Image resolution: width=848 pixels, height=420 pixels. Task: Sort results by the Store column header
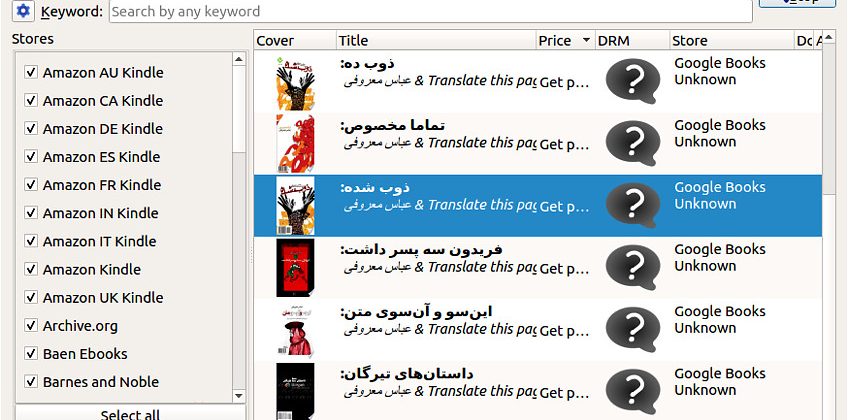[x=732, y=41]
